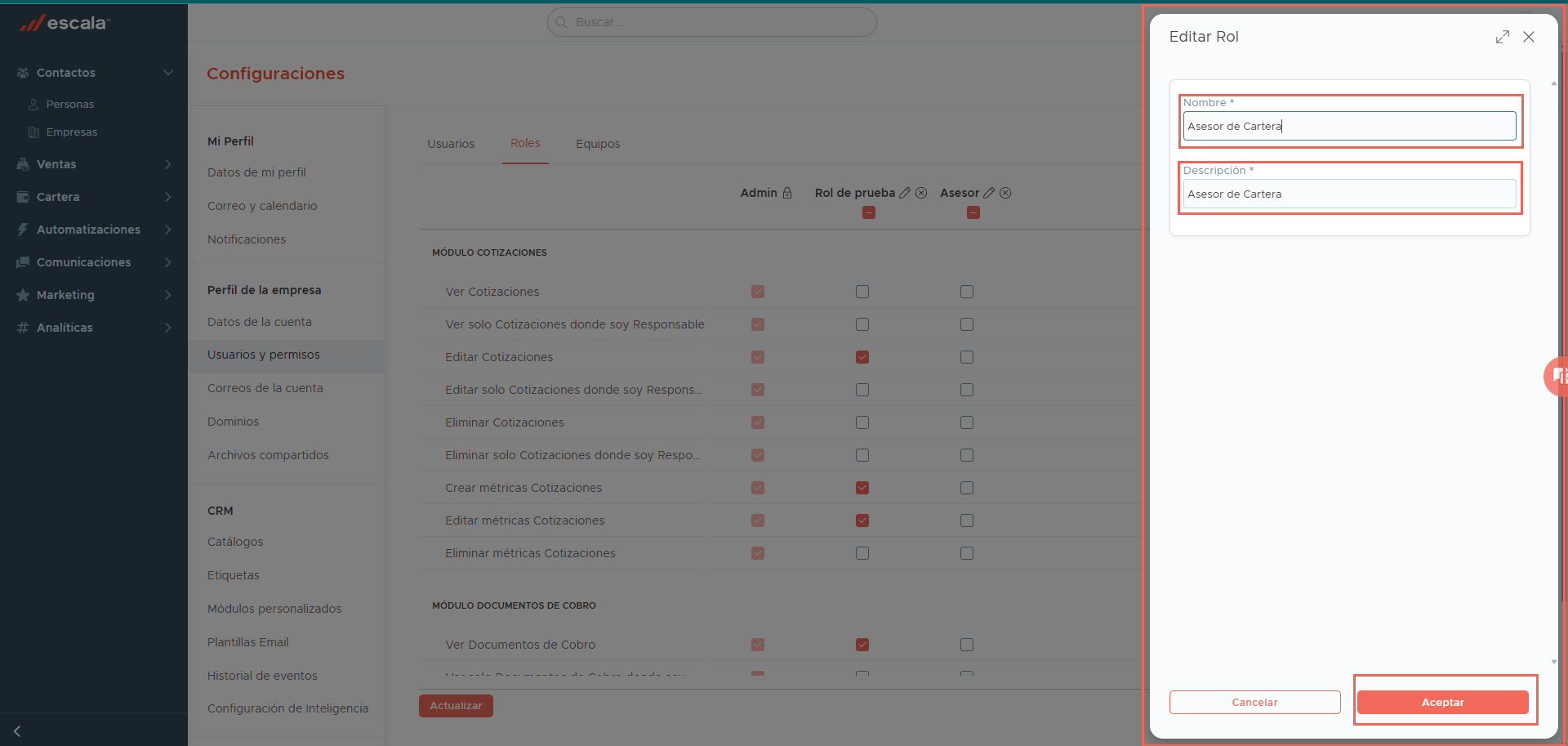Screen dimensions: 1568x746
Task: Check Ver Cotizaciones for Rol de prueba
Action: [x=862, y=292]
